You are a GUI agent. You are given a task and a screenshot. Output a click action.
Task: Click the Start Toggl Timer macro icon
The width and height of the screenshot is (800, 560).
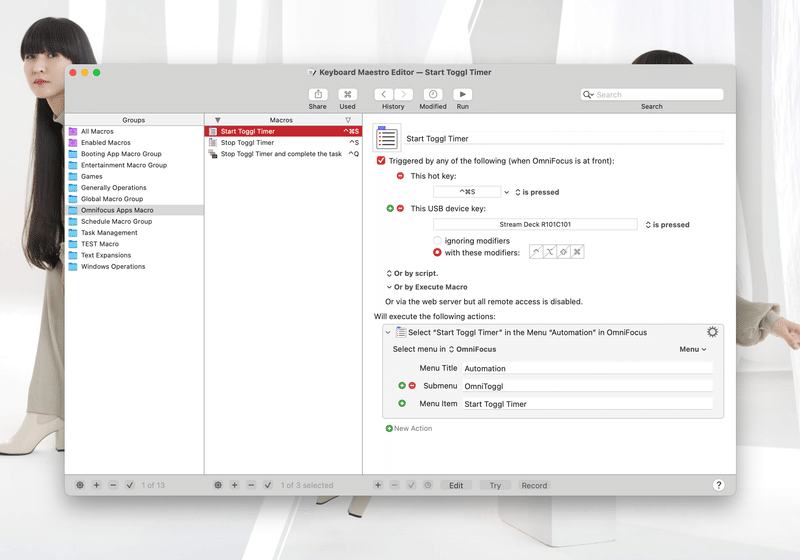387,138
